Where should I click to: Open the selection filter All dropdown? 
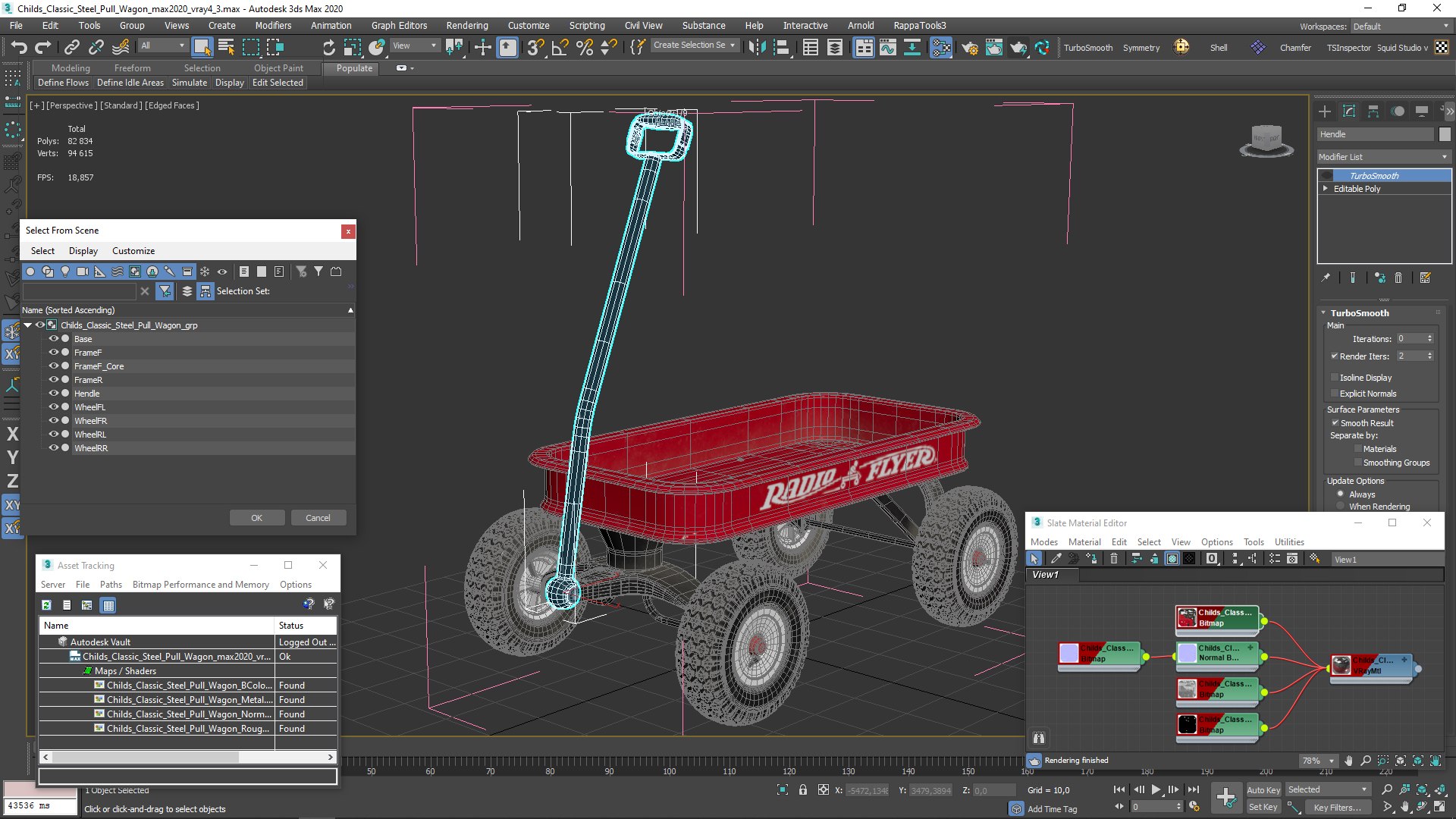(162, 46)
